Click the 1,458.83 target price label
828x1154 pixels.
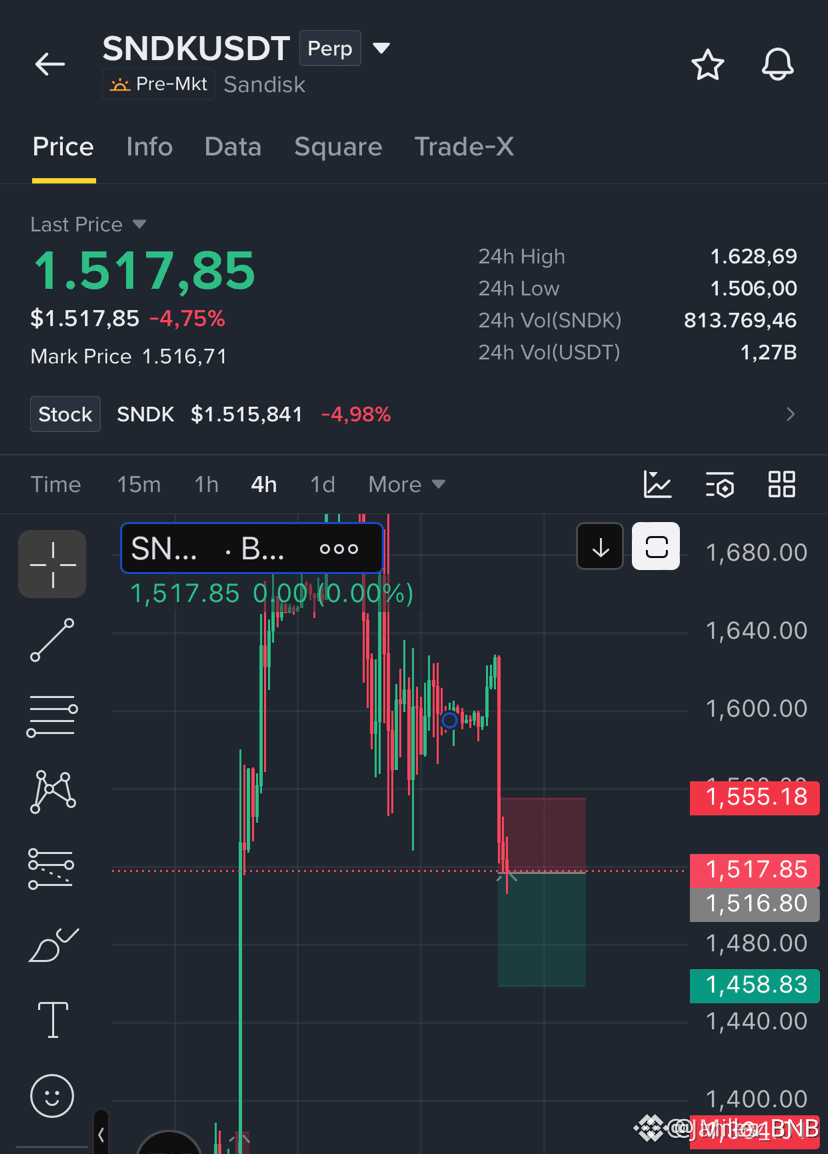click(755, 985)
